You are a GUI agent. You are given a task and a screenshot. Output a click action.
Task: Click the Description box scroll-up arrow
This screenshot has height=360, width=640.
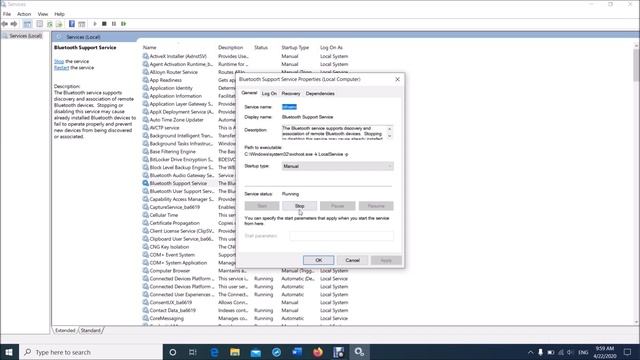[389, 129]
